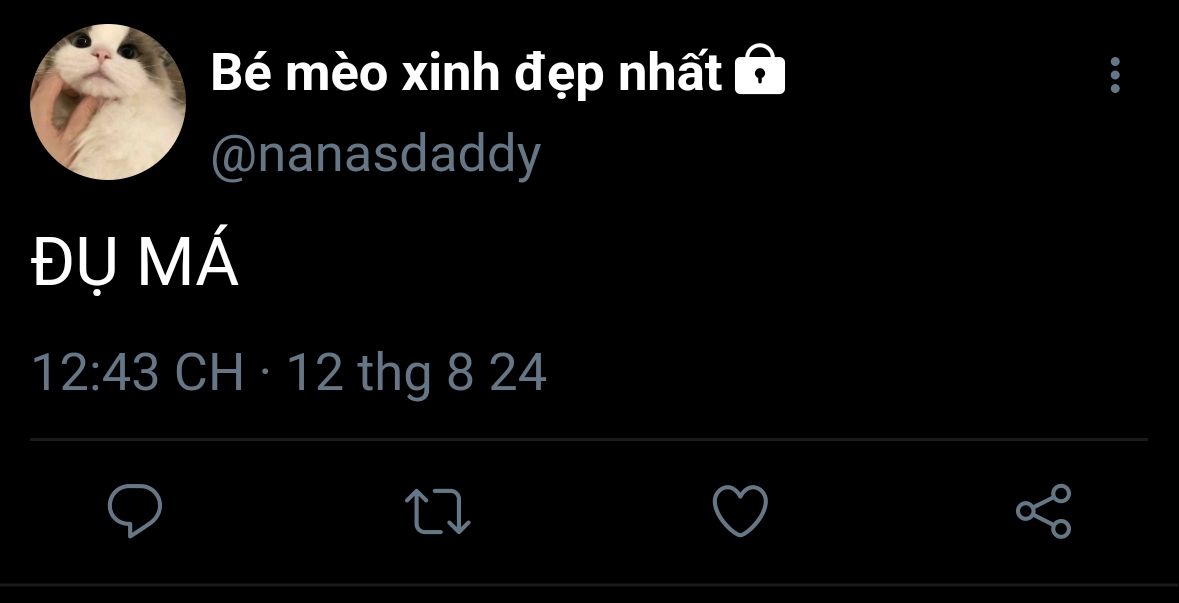The image size is (1179, 603).
Task: Expand more options for this tweet
Action: [1115, 75]
